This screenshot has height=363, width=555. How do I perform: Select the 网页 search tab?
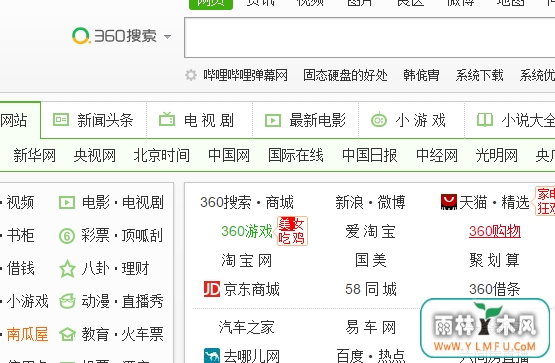(211, 4)
